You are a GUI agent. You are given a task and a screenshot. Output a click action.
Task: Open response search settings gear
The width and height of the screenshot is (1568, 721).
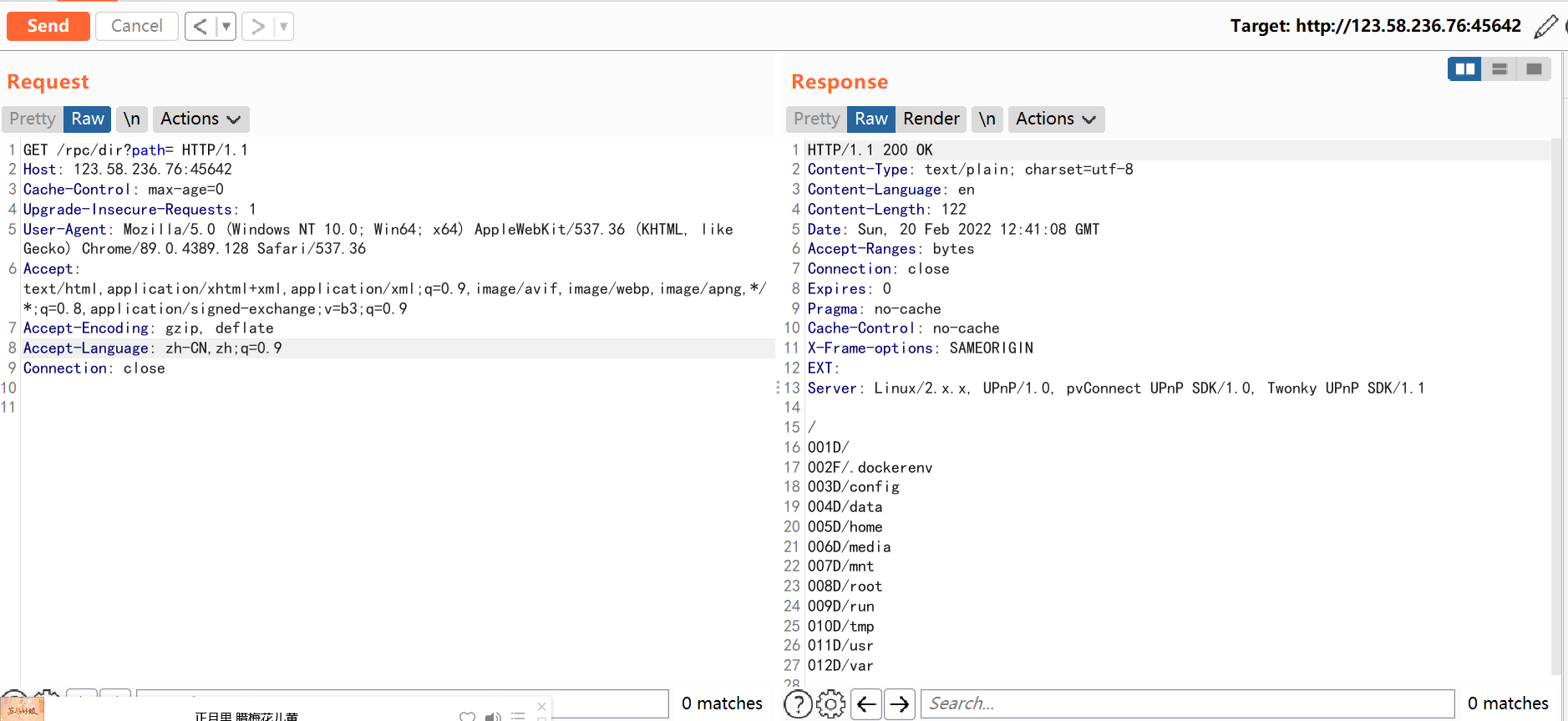click(830, 704)
